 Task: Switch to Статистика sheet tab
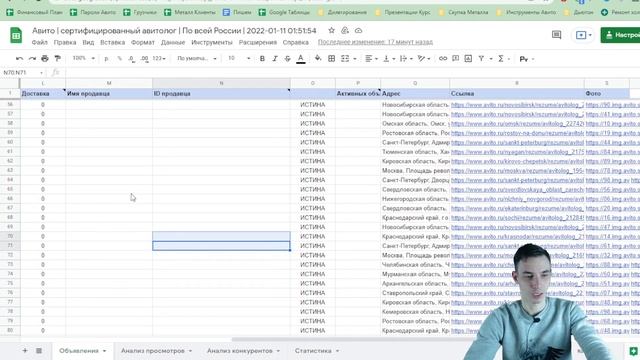(313, 351)
